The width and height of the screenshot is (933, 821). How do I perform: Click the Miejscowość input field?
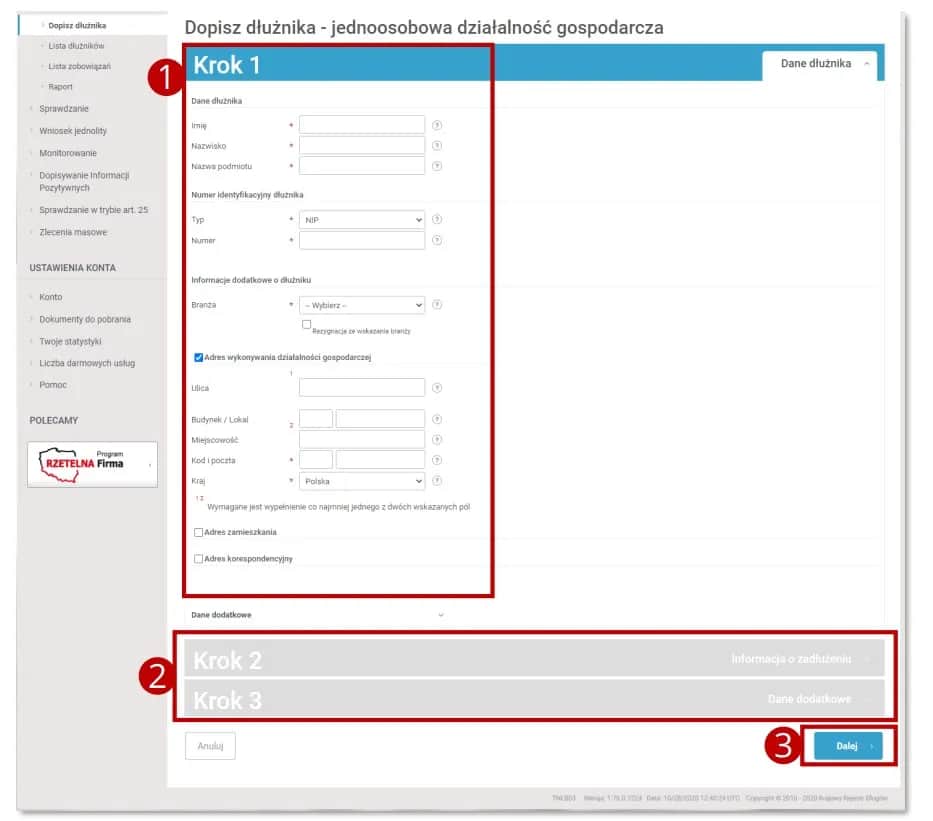tap(361, 440)
